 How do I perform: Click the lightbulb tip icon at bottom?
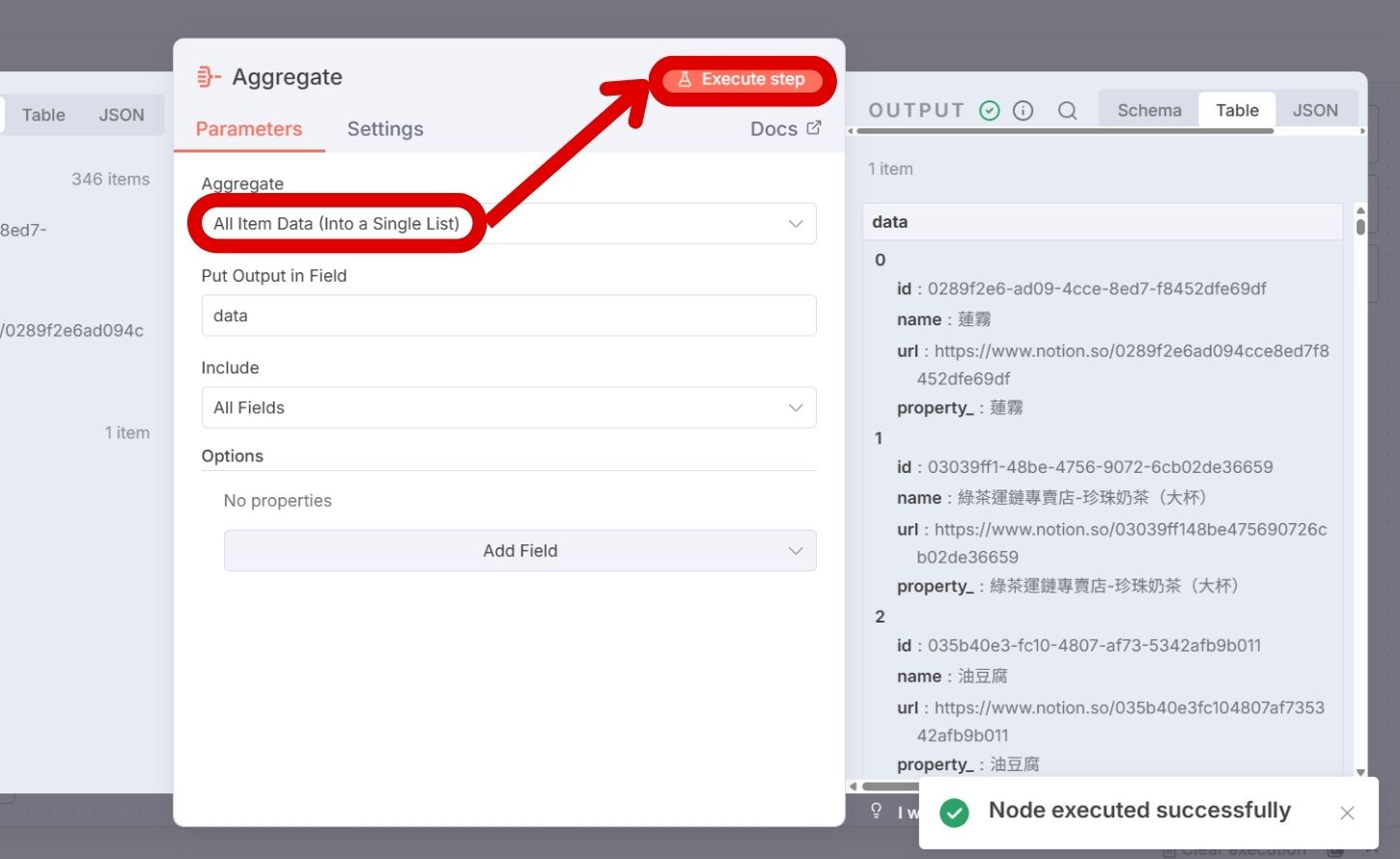[876, 812]
